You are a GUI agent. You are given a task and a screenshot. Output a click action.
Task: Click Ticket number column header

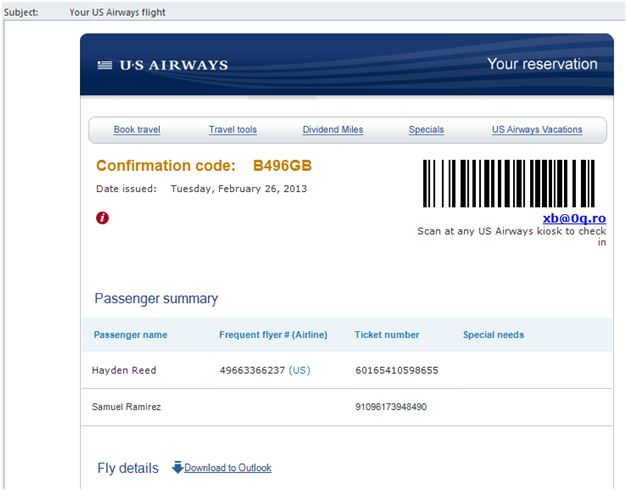point(387,335)
